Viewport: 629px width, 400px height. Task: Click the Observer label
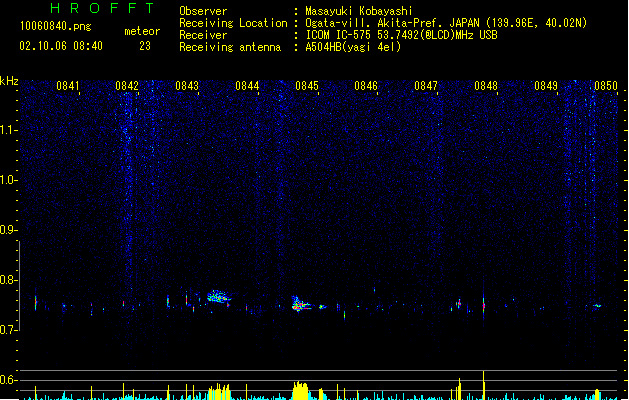tap(203, 11)
